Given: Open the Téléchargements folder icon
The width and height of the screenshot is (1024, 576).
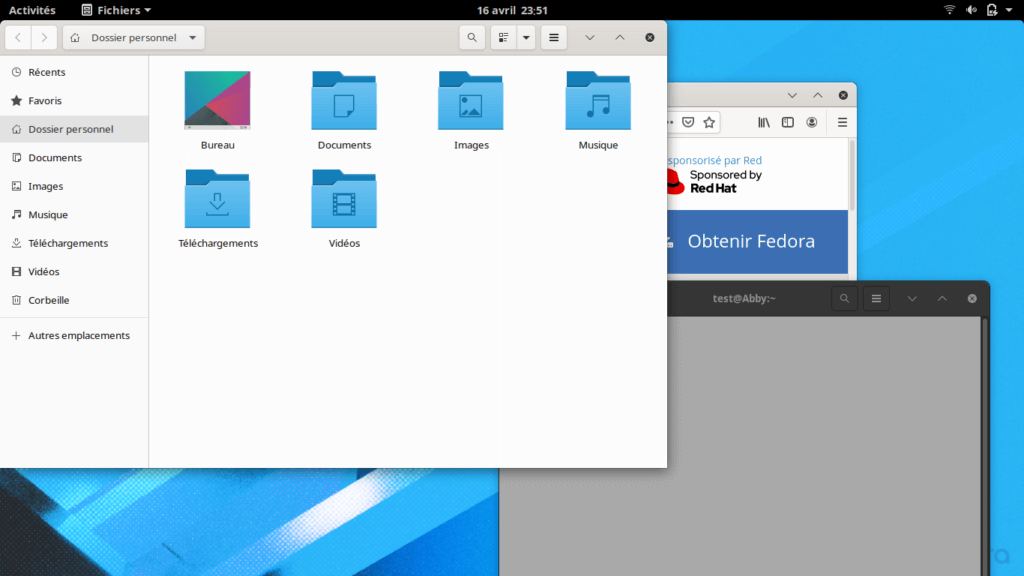Looking at the screenshot, I should pyautogui.click(x=217, y=199).
